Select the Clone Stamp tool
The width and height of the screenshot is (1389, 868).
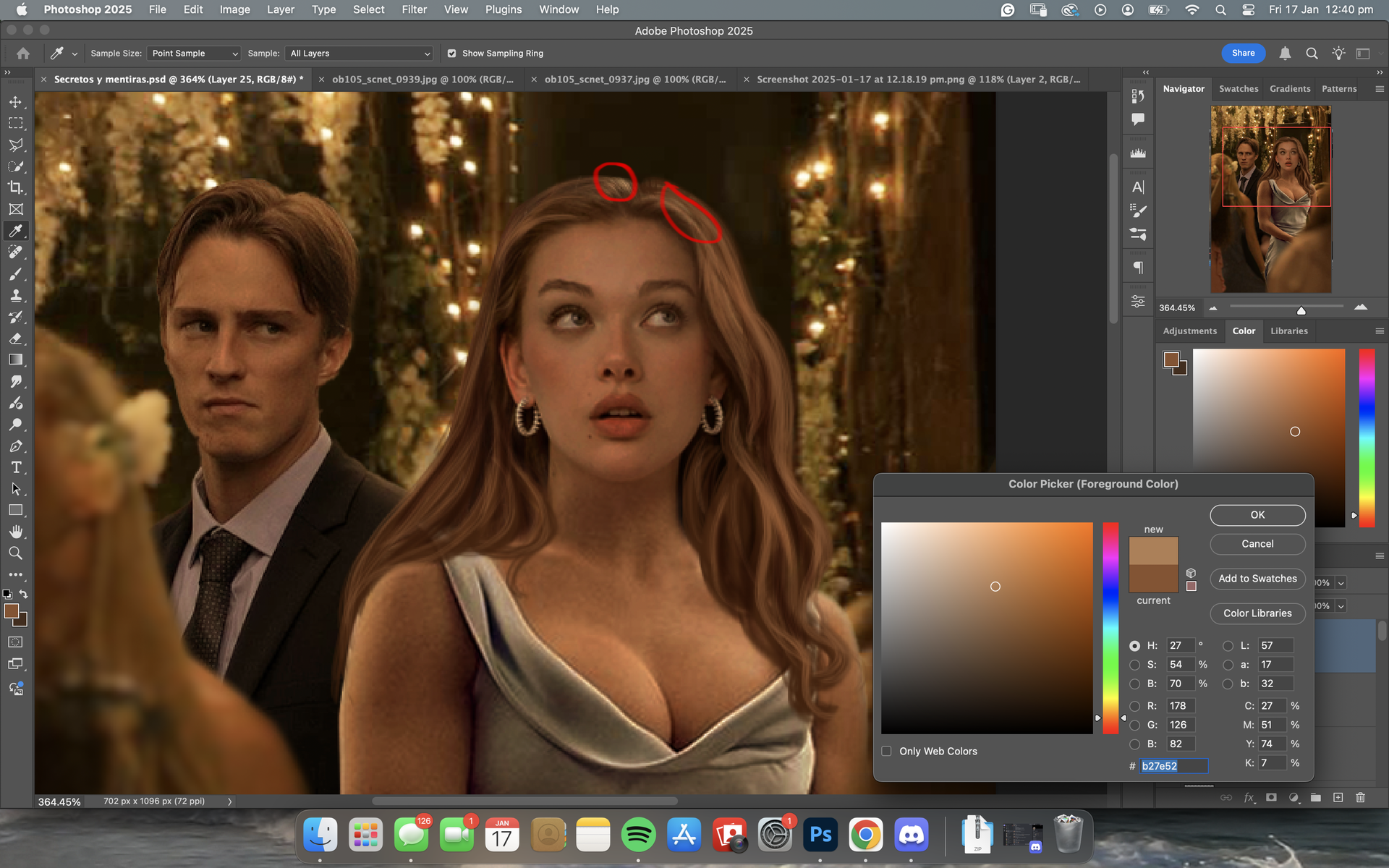15,296
